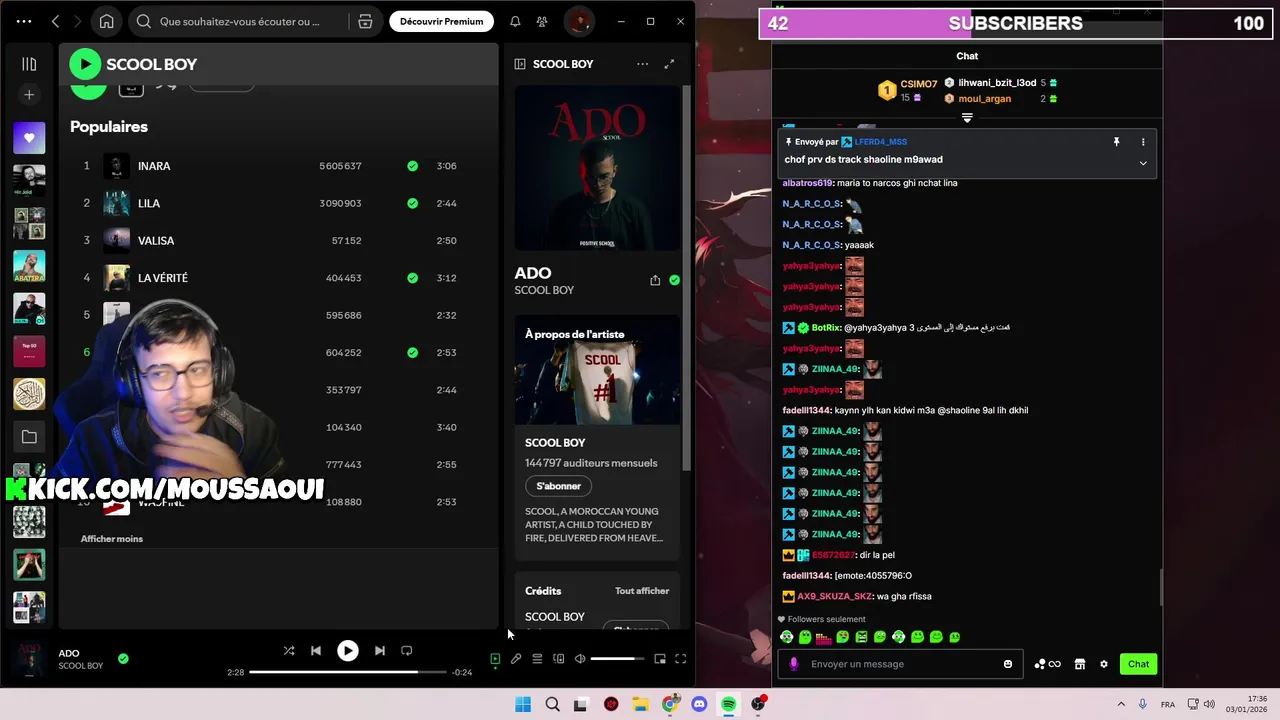Toggle ADO saved status in panel
The image size is (1280, 720).
[674, 281]
